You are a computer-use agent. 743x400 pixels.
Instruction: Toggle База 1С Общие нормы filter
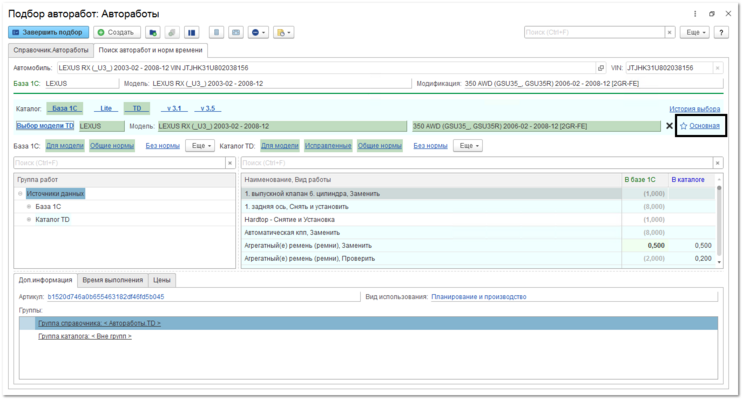[112, 145]
